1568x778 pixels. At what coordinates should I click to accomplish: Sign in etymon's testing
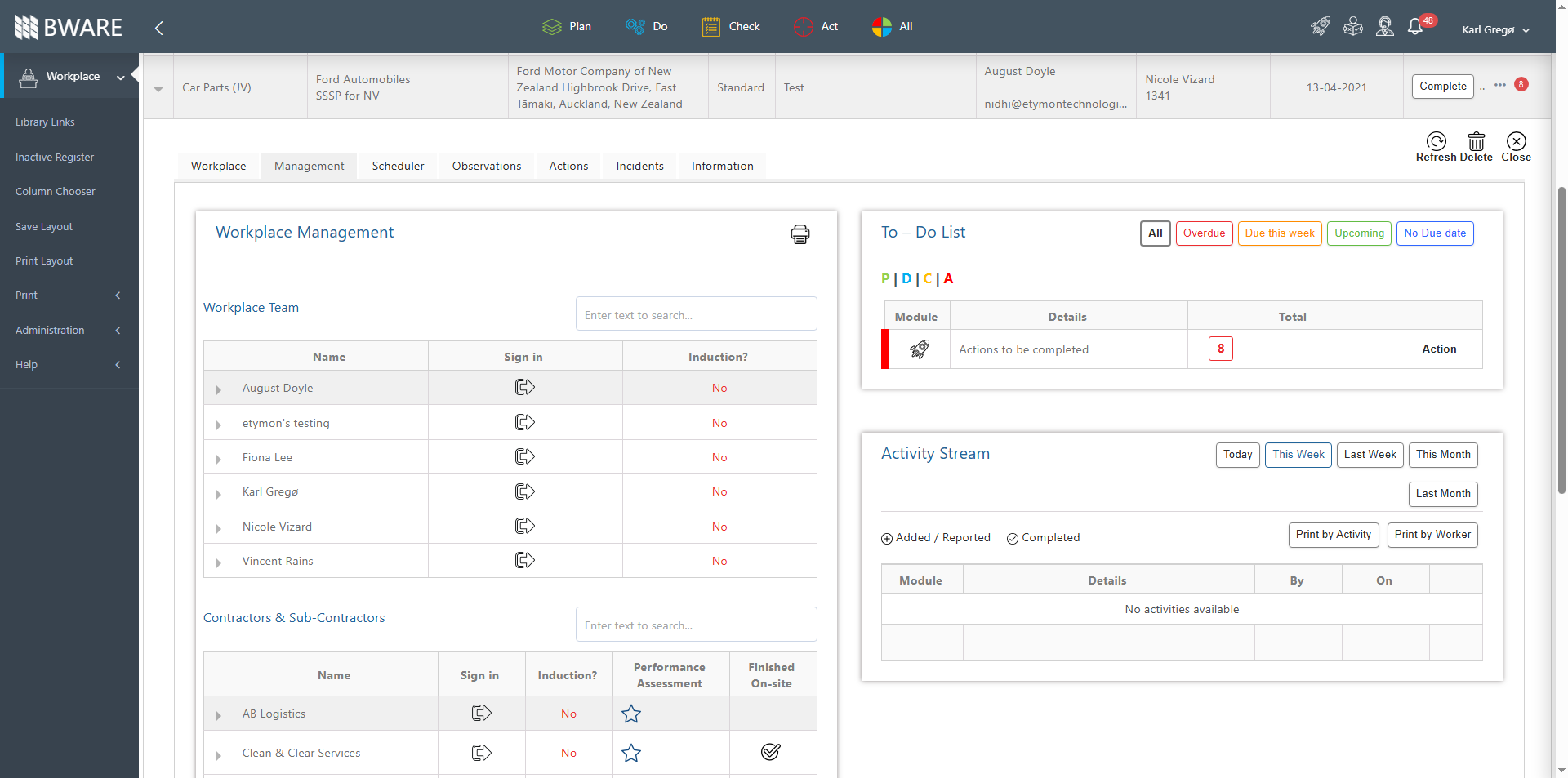coord(525,423)
